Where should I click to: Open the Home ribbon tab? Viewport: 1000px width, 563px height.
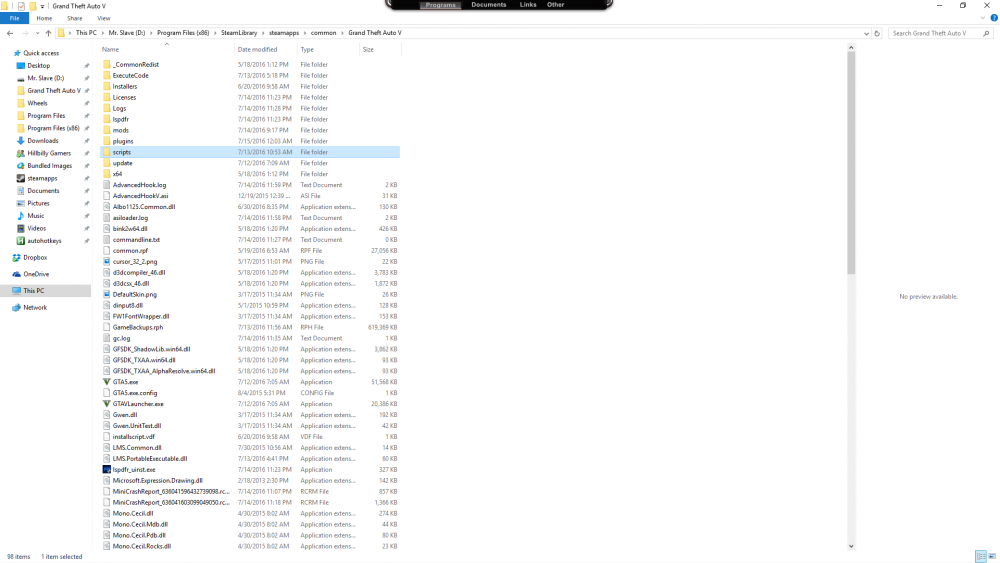[44, 18]
